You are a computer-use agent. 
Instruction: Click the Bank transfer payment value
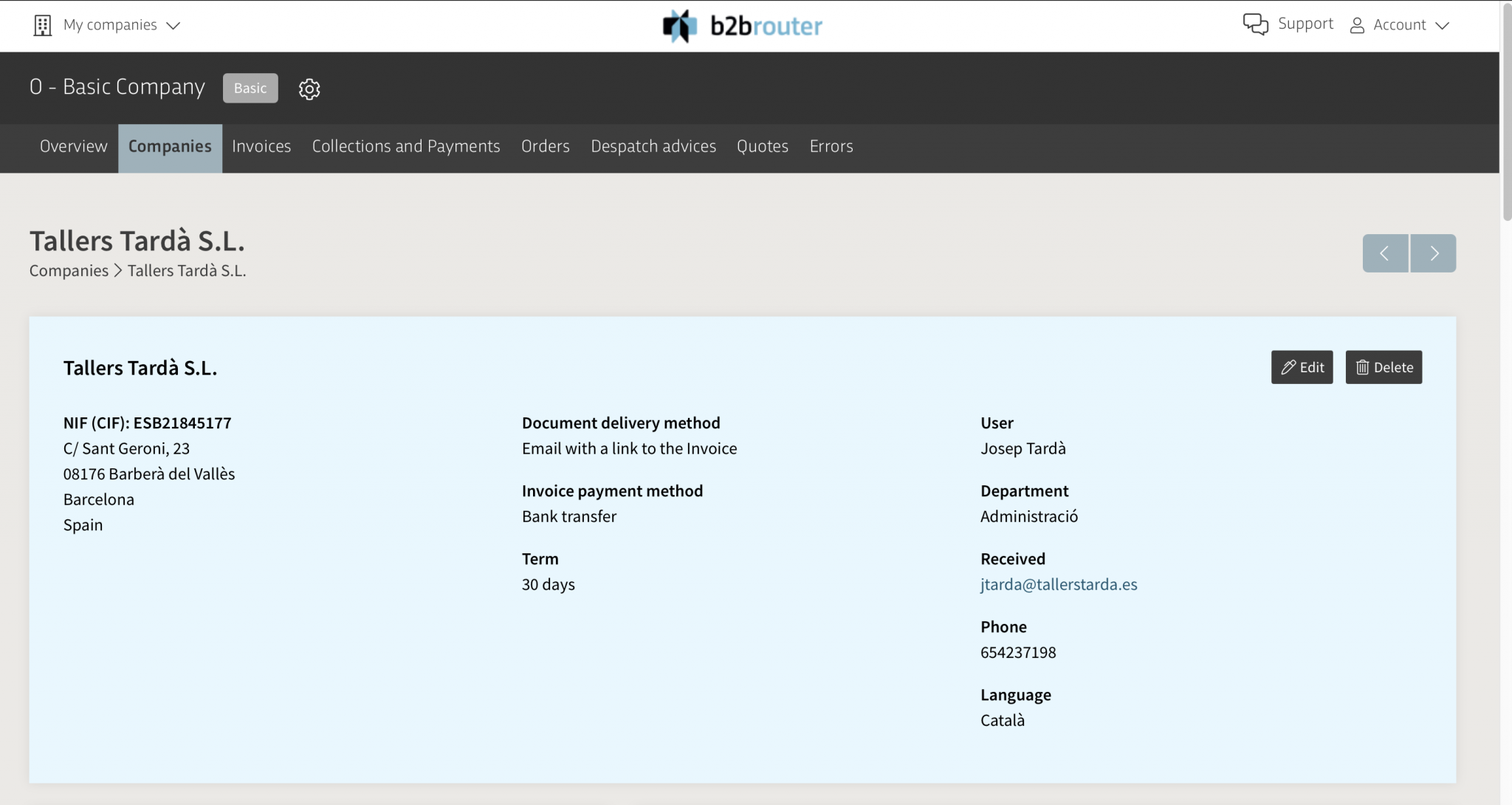569,517
